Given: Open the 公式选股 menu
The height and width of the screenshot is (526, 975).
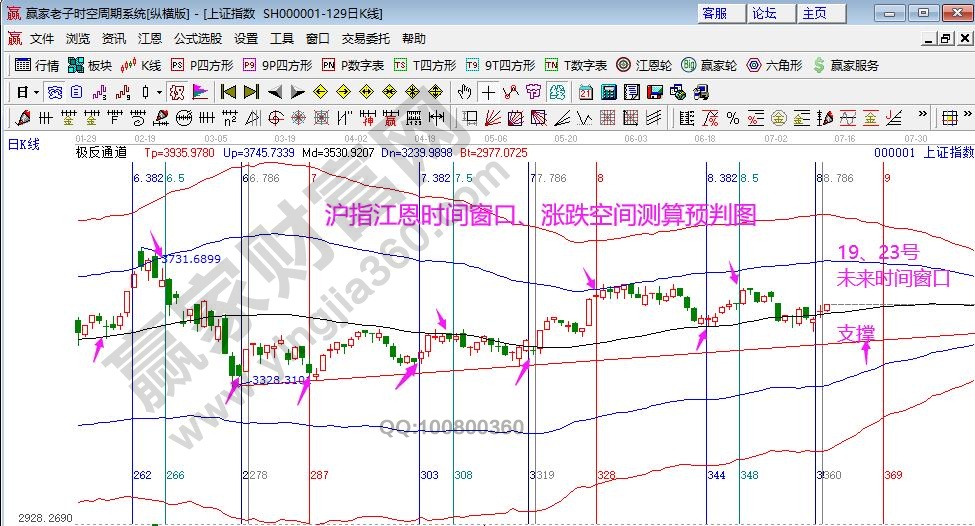Looking at the screenshot, I should (x=198, y=39).
